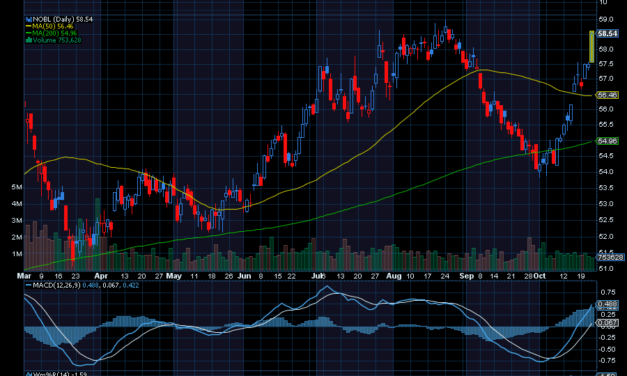Click the 3M volume axis label
The width and height of the screenshot is (627, 376).
pos(17,221)
